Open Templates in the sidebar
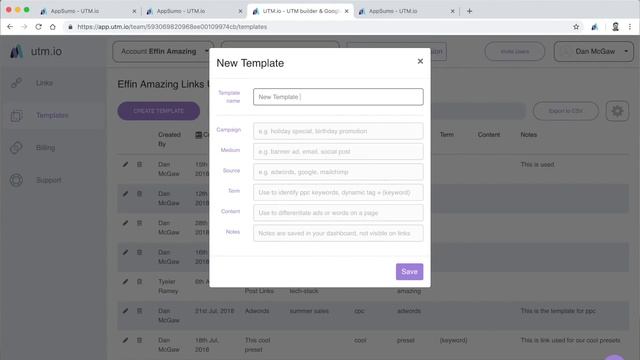 click(x=52, y=116)
